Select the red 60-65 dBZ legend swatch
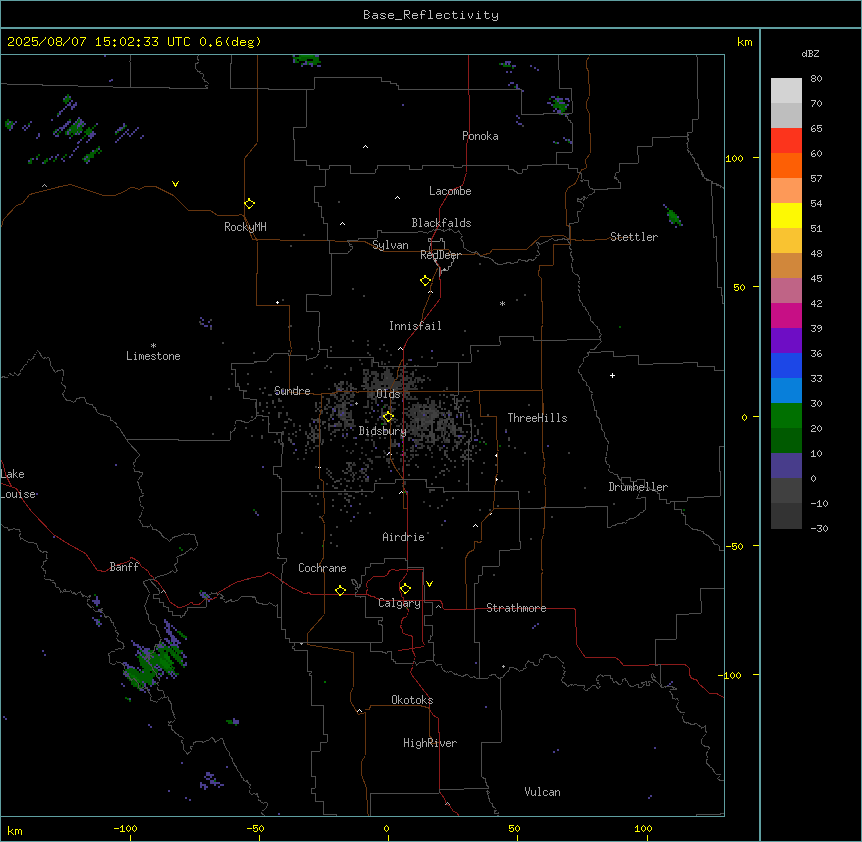The width and height of the screenshot is (862, 842). click(786, 140)
